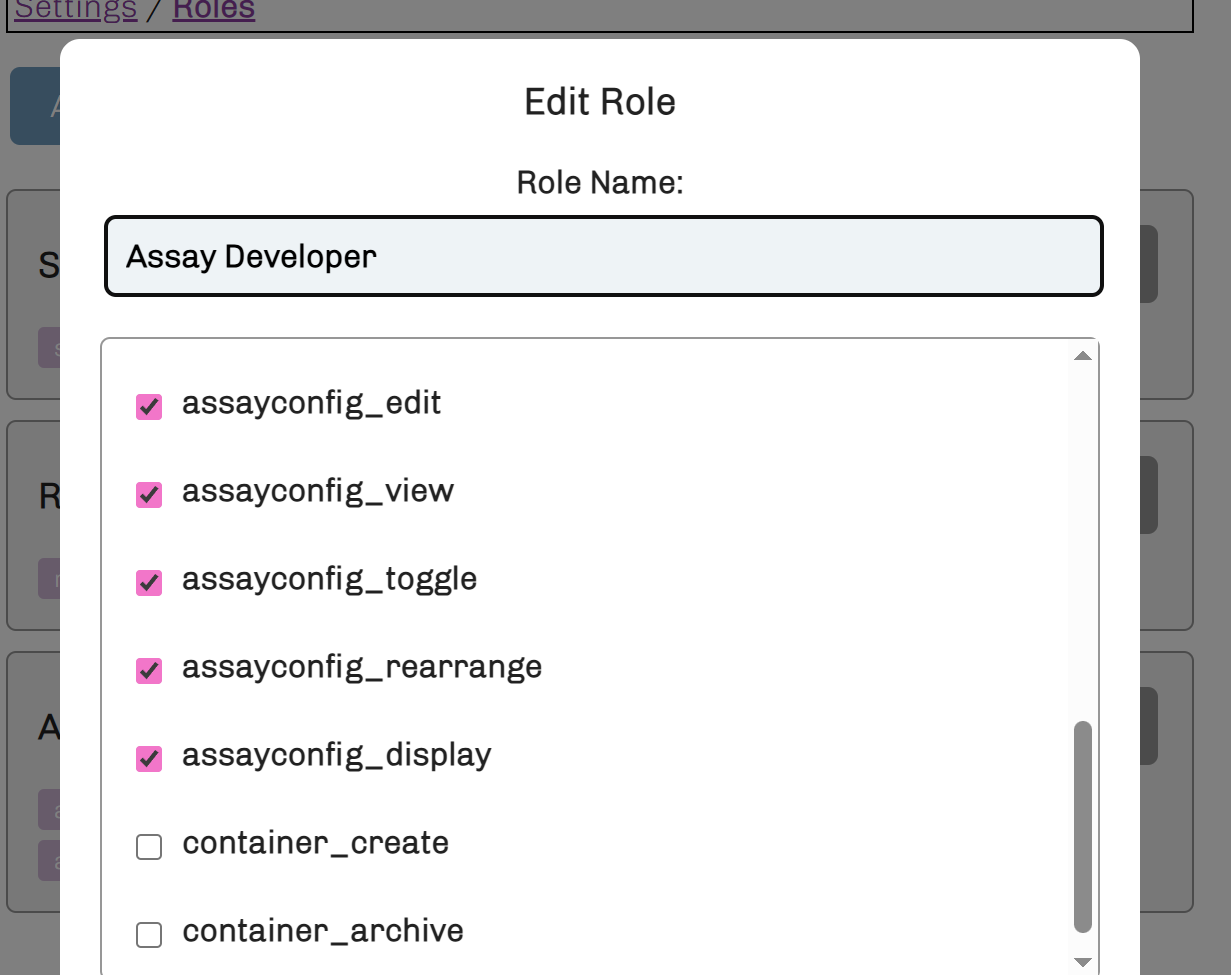Screen dimensions: 1231x975
Task: Click the assayconfig_edit label text
Action: tap(311, 404)
